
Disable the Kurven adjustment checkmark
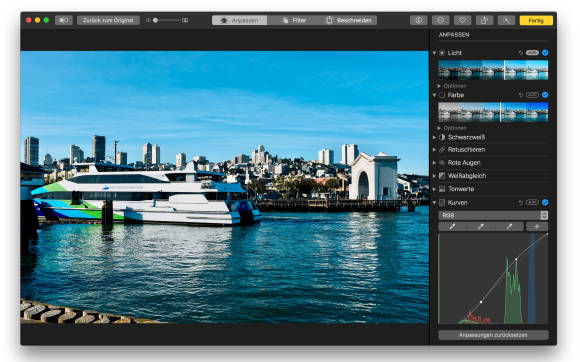pyautogui.click(x=545, y=203)
